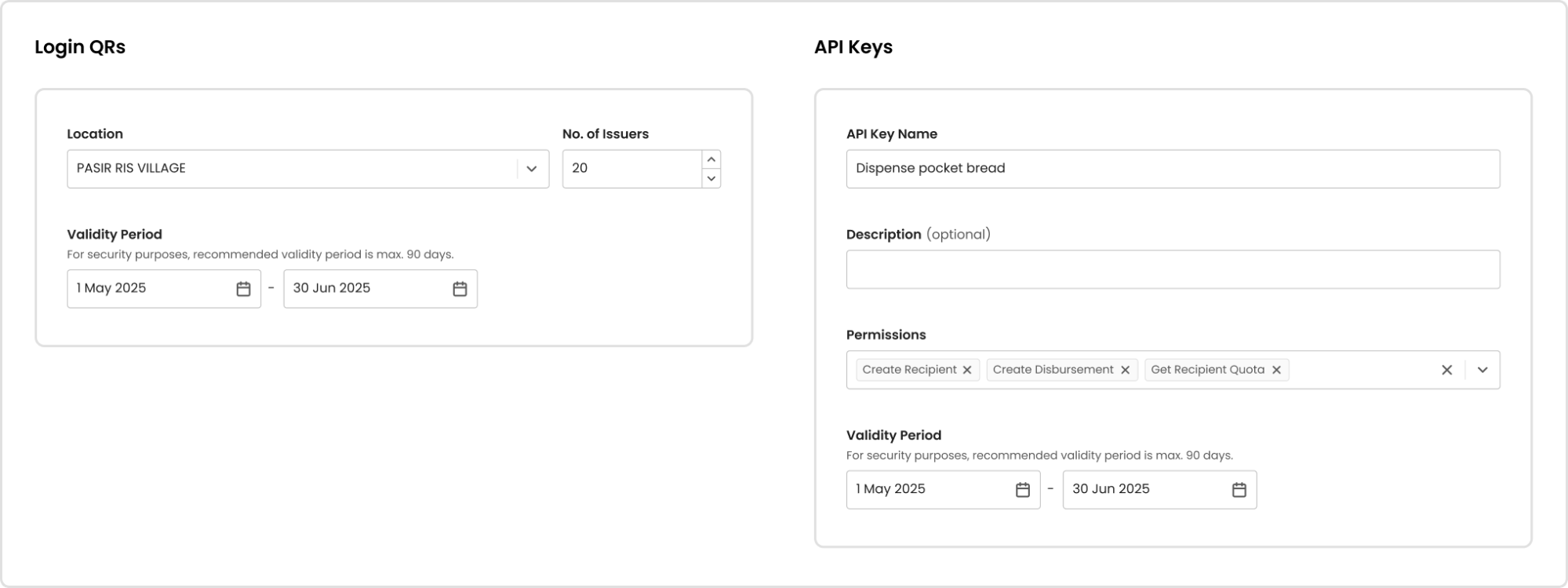The height and width of the screenshot is (588, 1568).
Task: Click the No. of Issuers number field
Action: tap(631, 169)
